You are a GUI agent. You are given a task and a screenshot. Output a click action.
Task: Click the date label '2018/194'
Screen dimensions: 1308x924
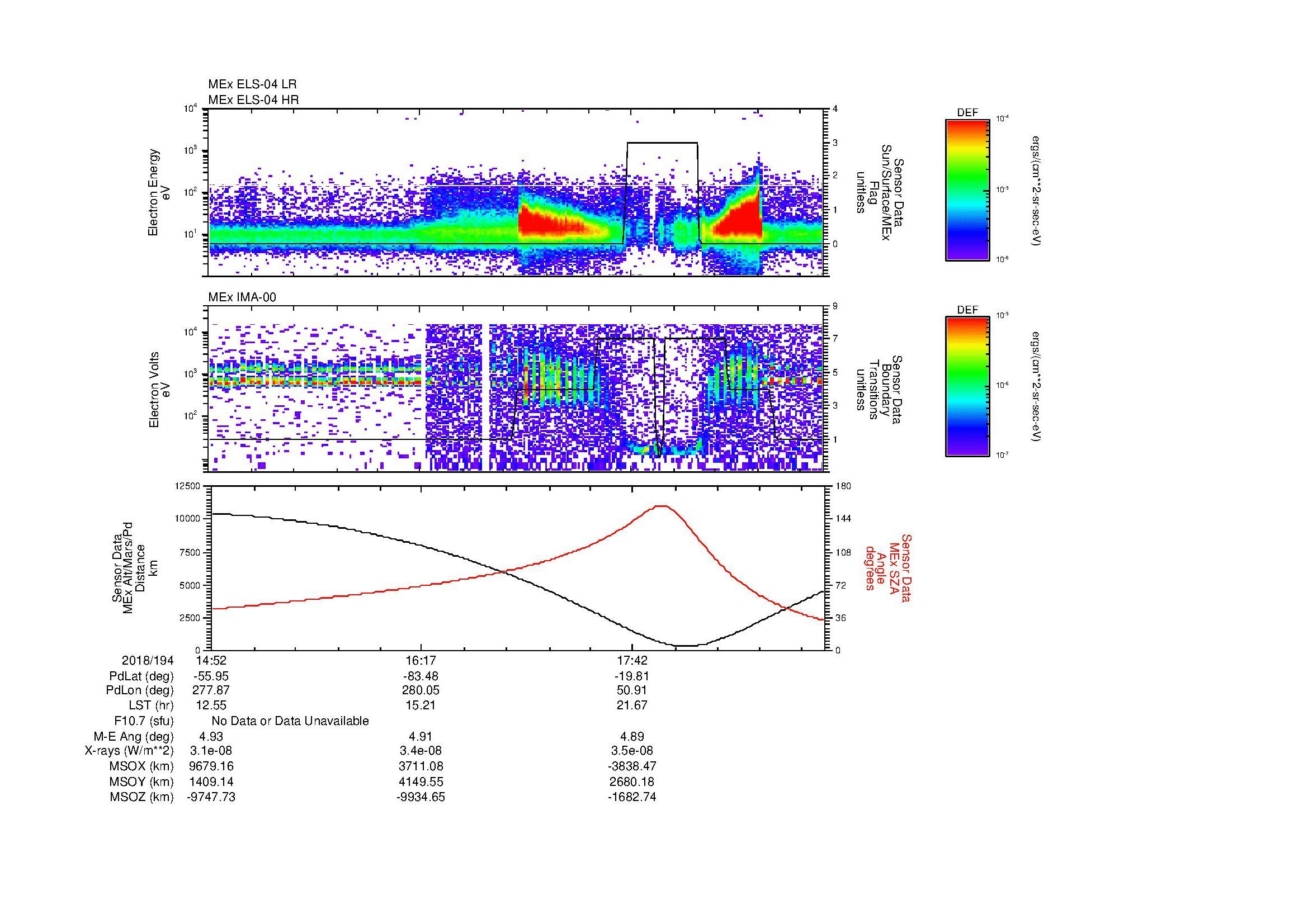pos(148,660)
